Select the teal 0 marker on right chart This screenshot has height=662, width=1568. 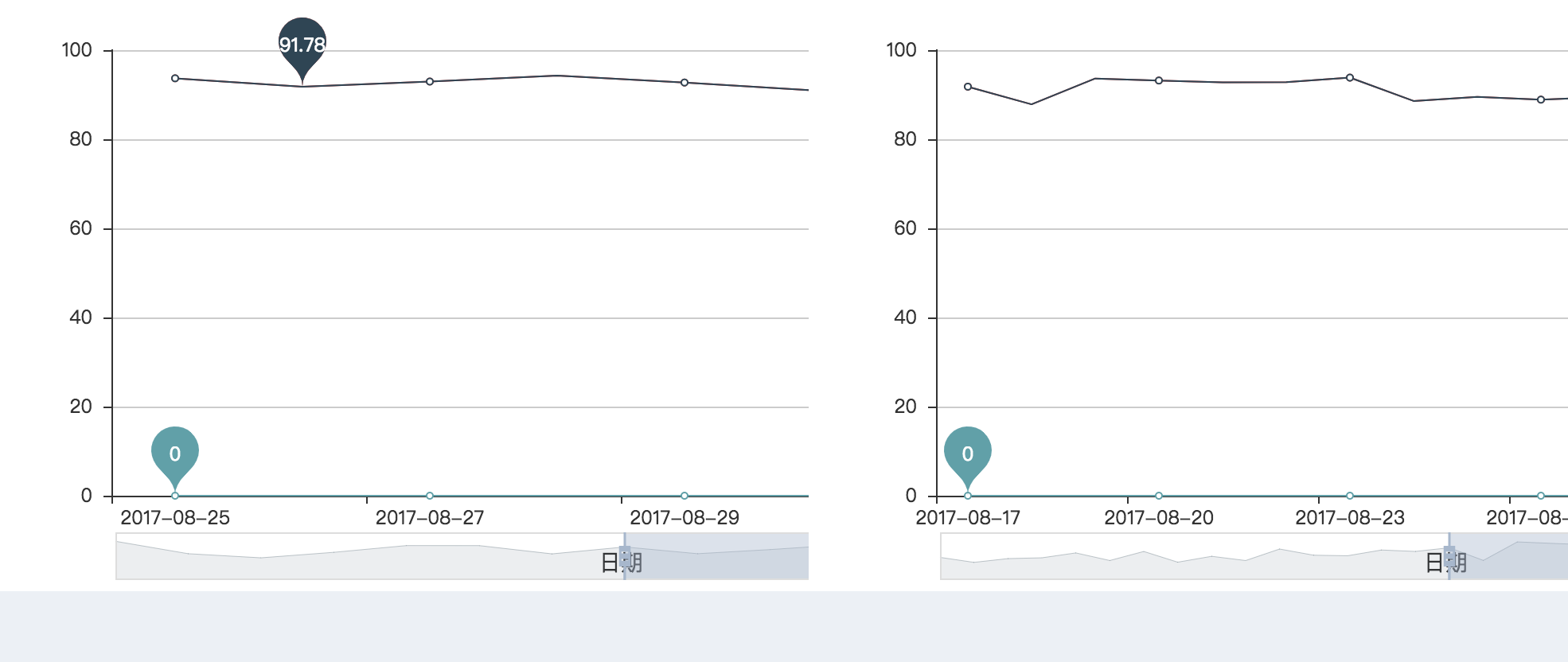(x=968, y=454)
